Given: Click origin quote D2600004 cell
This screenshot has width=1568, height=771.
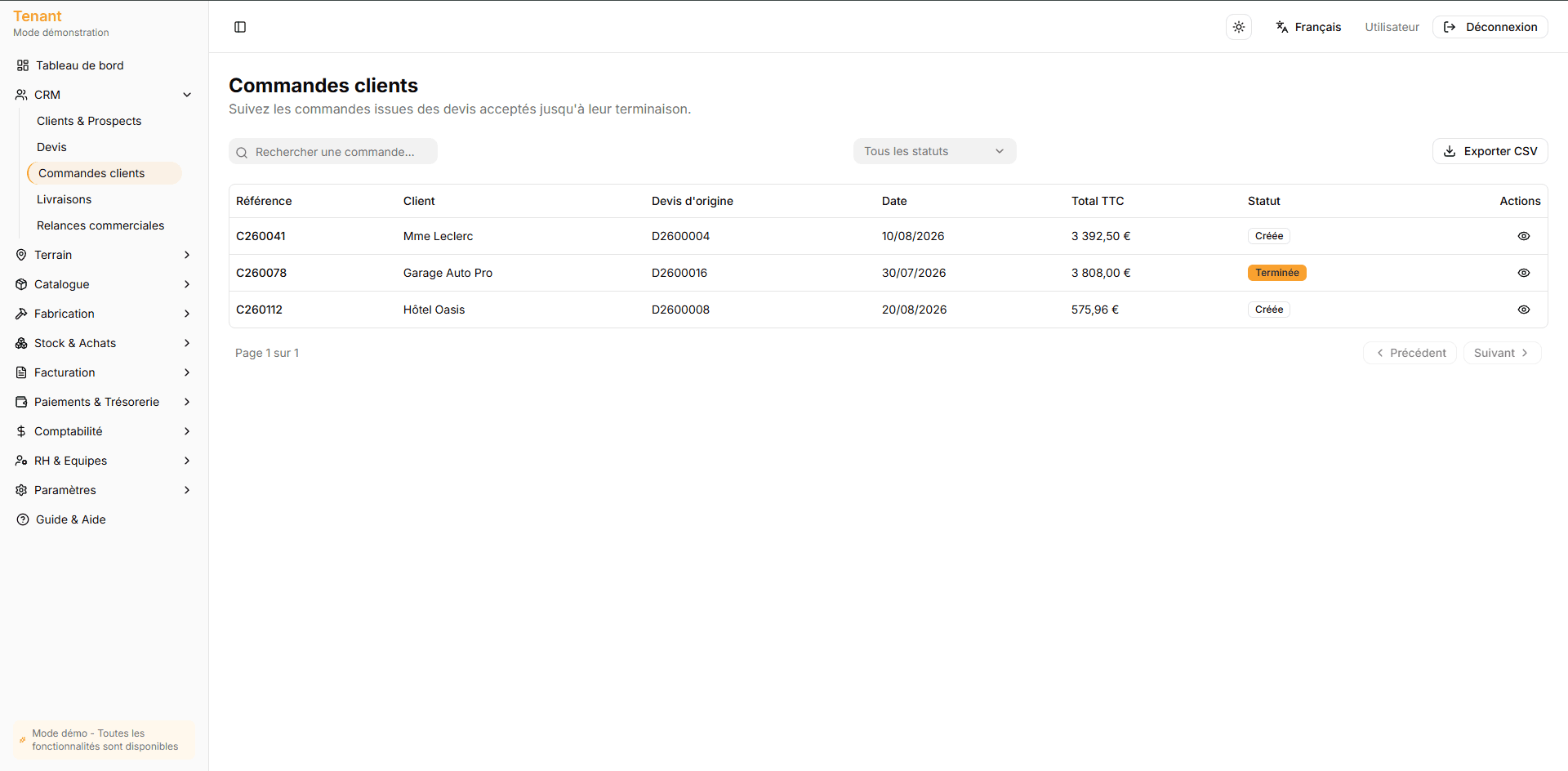Looking at the screenshot, I should pos(680,236).
